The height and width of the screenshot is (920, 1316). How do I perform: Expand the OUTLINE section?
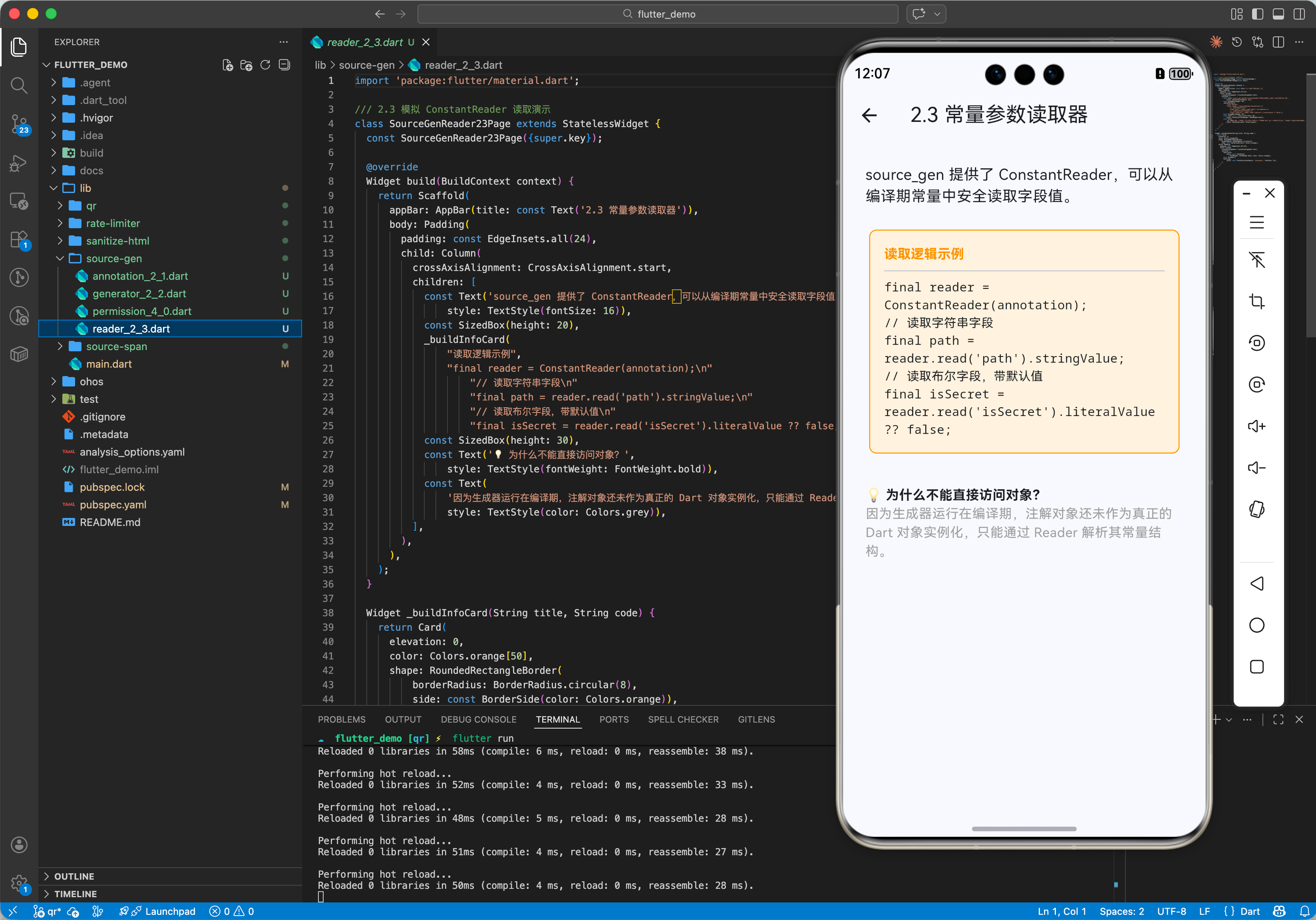click(74, 876)
